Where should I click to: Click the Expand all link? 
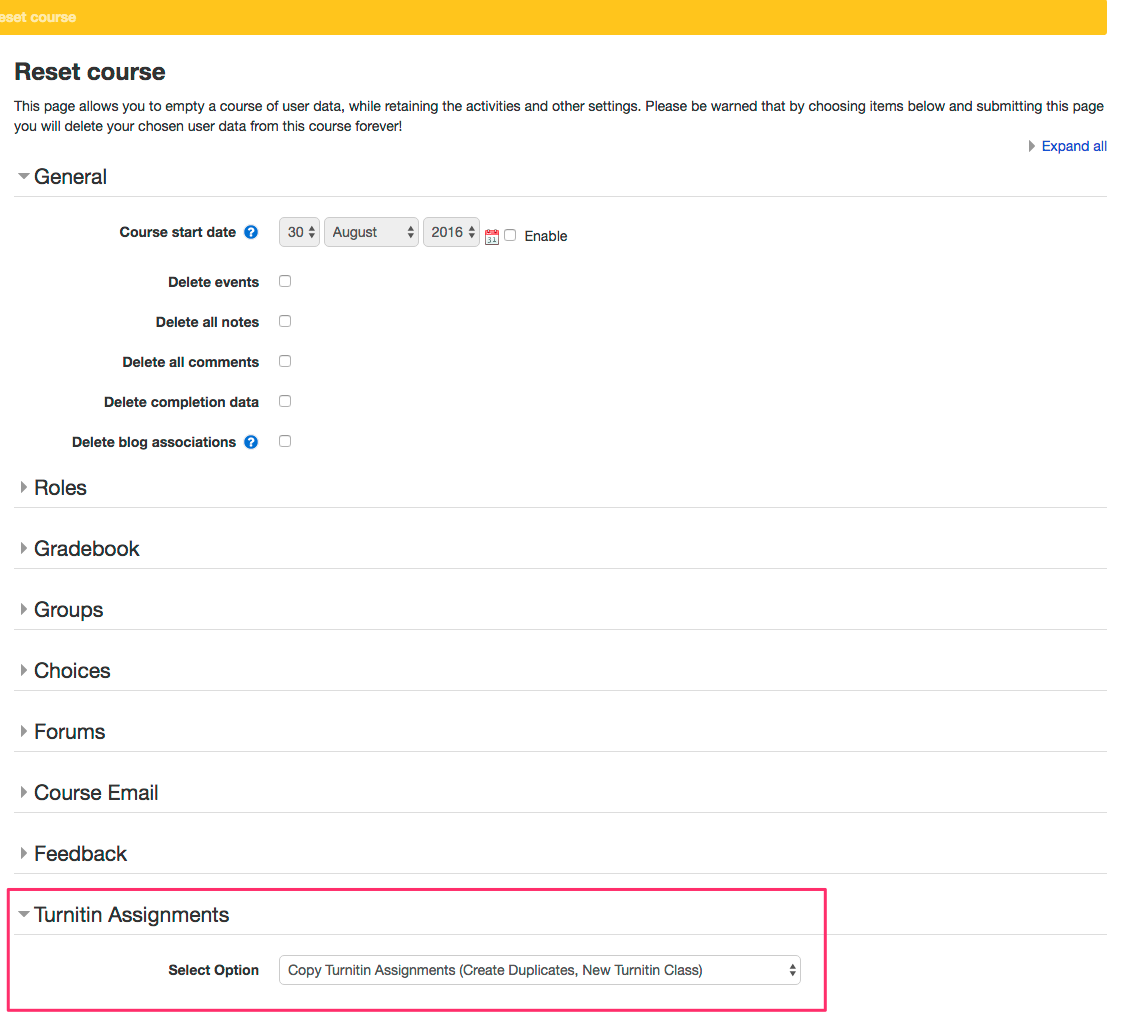(x=1074, y=146)
